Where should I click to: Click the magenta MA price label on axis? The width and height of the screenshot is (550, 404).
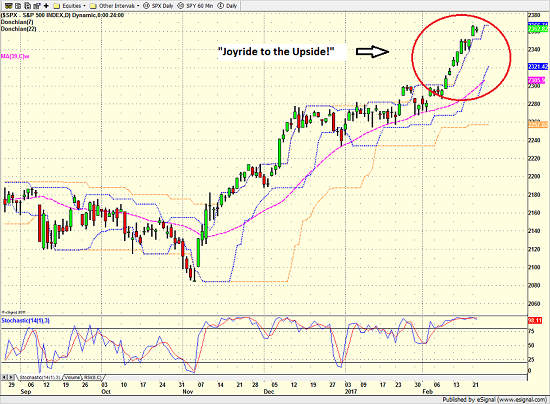(537, 81)
